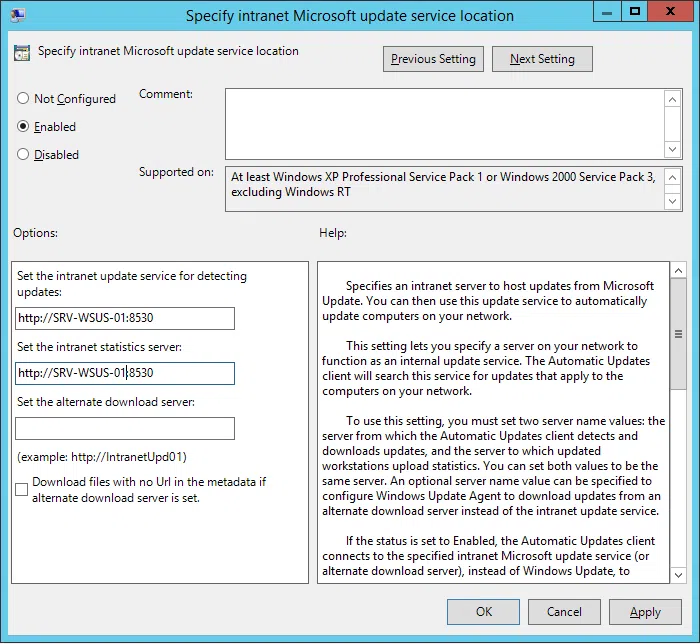Select the Enabled radio button
The height and width of the screenshot is (644, 700).
23,127
